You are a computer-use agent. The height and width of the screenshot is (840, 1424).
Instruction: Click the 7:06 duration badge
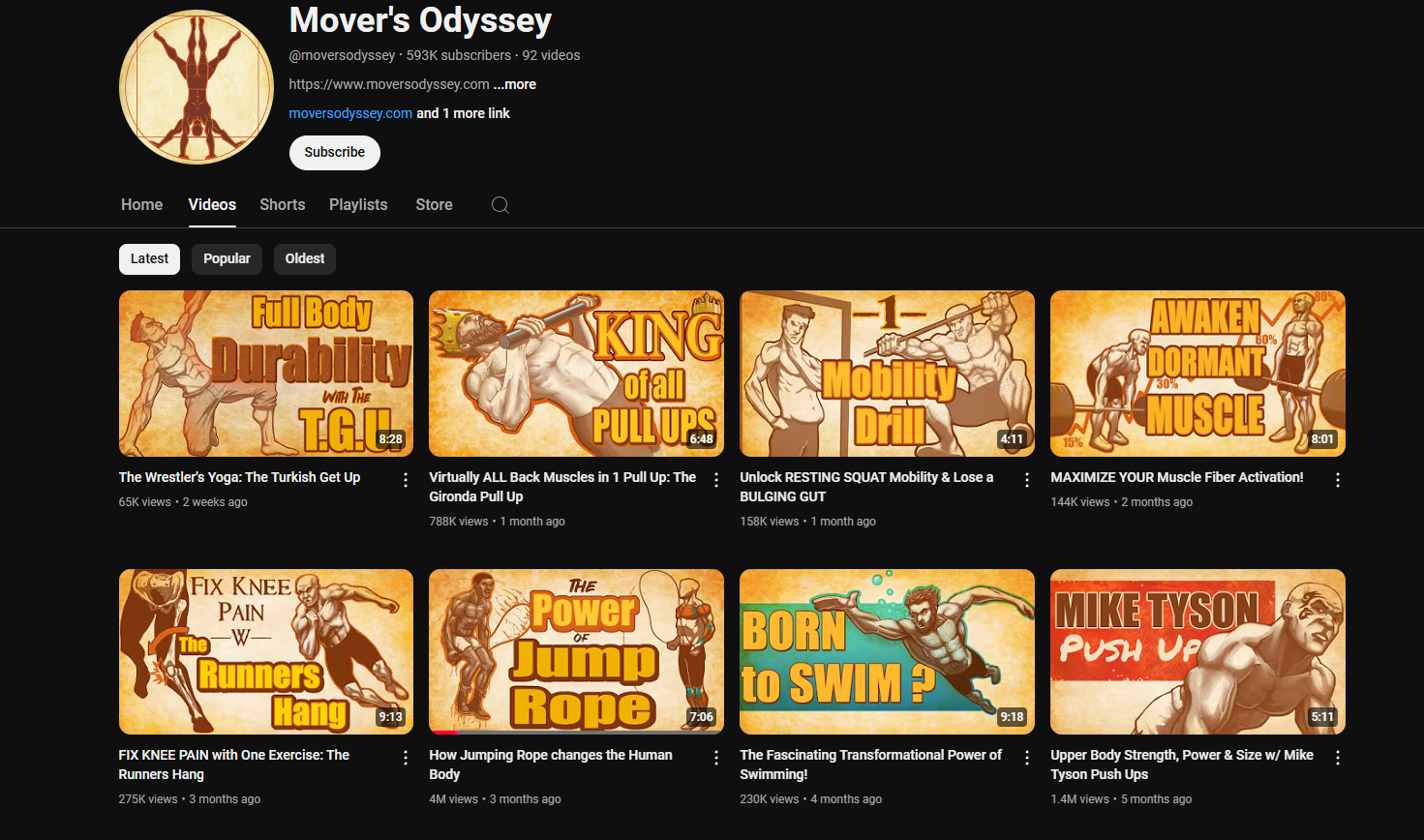point(702,717)
